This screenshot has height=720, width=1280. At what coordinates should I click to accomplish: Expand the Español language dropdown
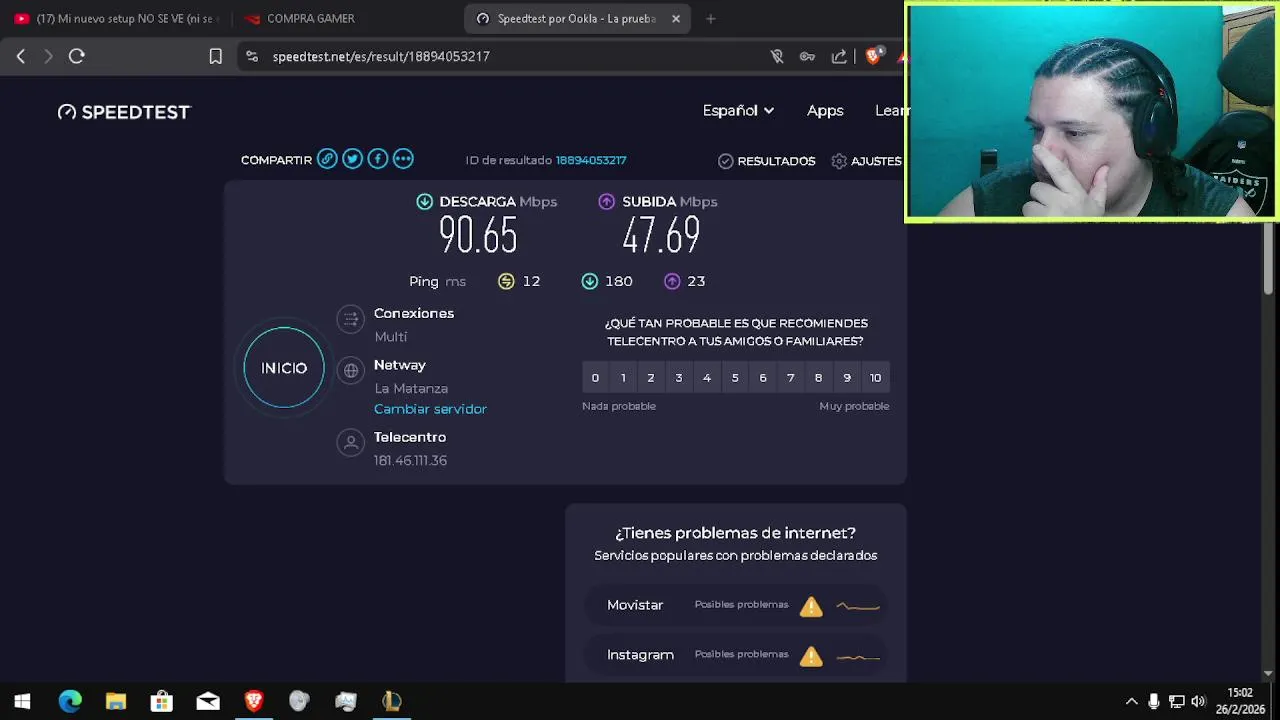click(x=738, y=110)
